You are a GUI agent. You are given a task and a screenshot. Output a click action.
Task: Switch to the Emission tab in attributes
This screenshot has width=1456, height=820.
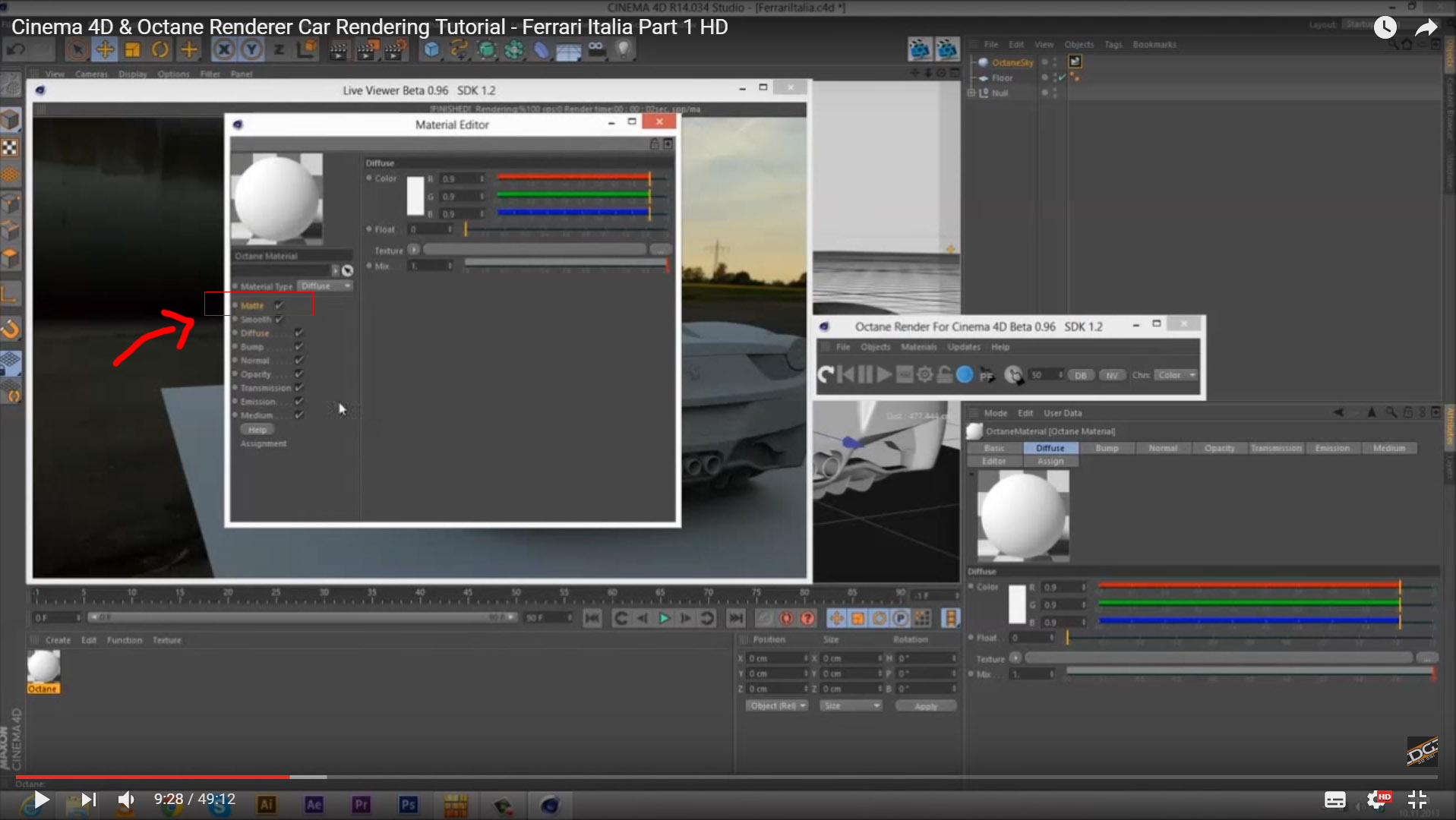pos(1332,448)
